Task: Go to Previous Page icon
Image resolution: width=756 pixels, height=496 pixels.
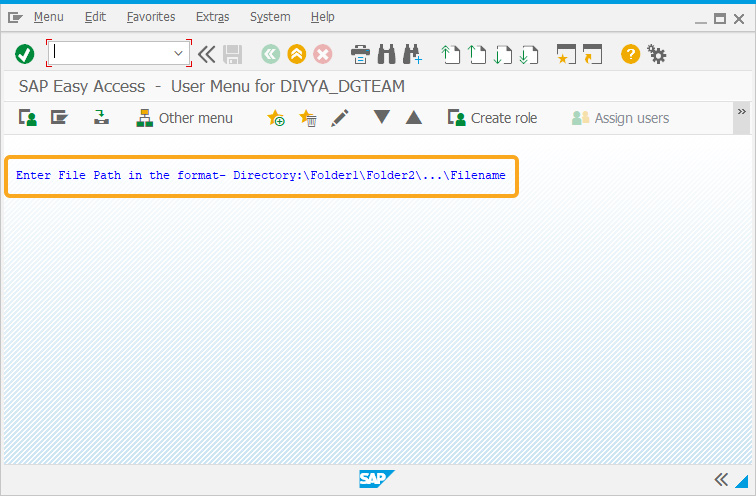Action: click(x=477, y=54)
